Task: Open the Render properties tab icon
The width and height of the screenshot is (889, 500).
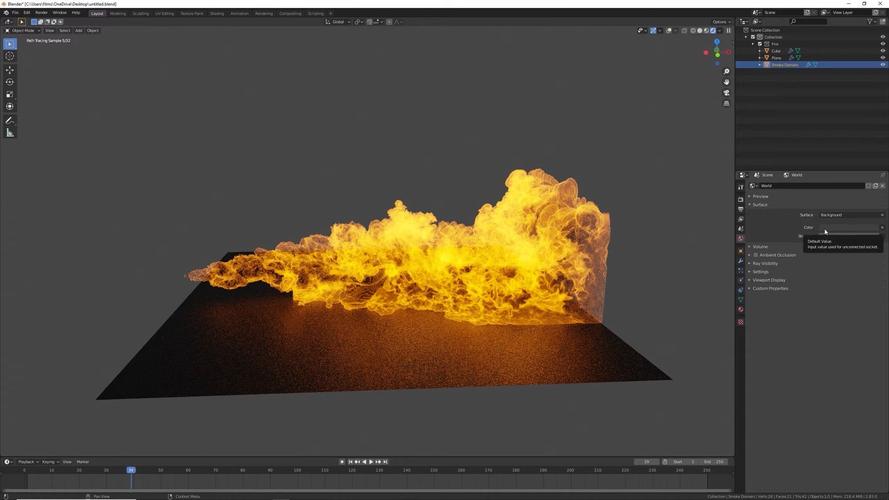Action: 740,200
